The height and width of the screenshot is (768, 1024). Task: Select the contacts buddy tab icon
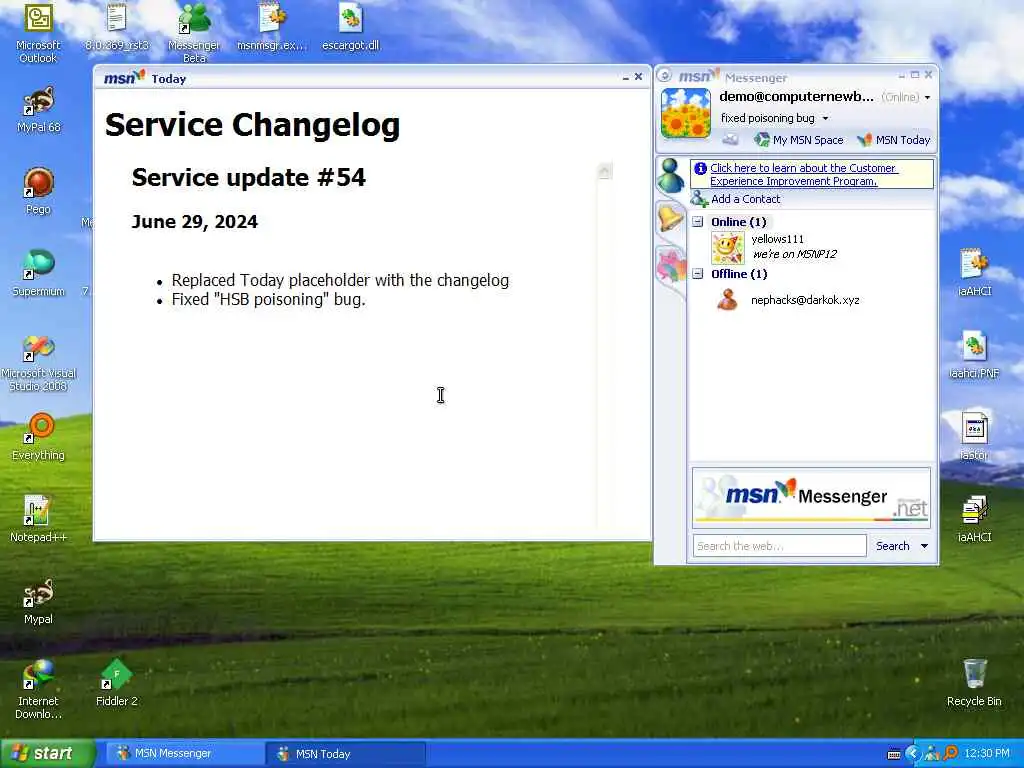671,176
